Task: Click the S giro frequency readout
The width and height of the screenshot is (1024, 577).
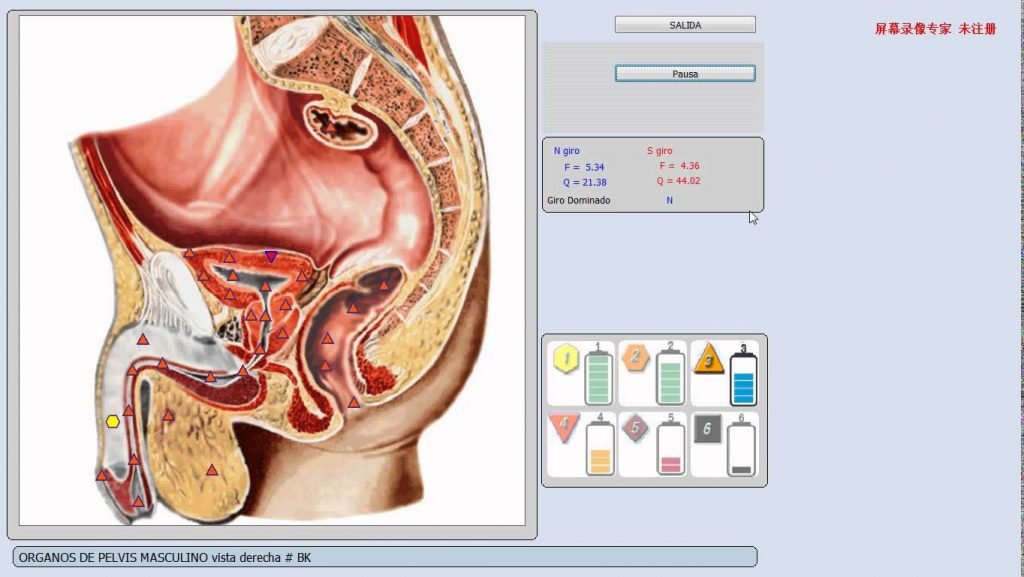Action: click(x=679, y=166)
